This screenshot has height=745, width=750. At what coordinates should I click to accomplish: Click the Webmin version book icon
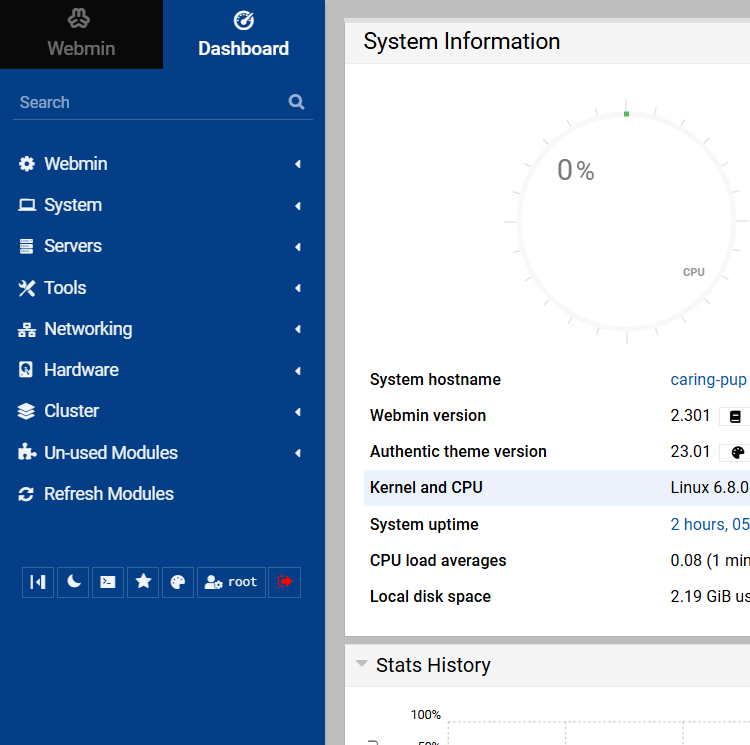[734, 416]
